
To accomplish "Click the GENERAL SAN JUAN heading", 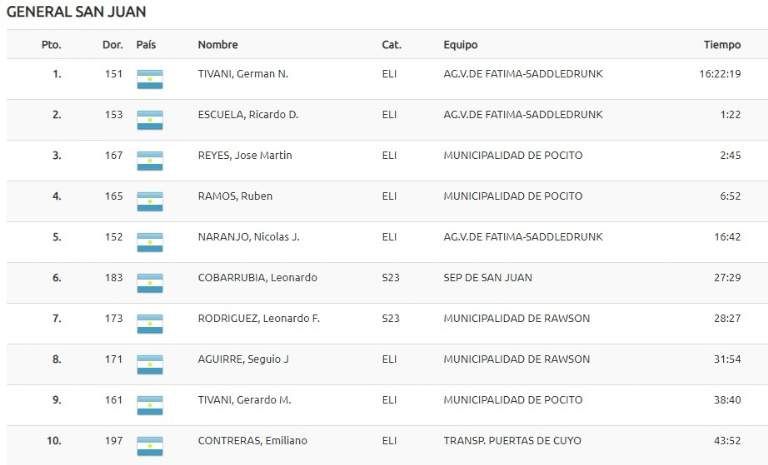I will click(76, 12).
